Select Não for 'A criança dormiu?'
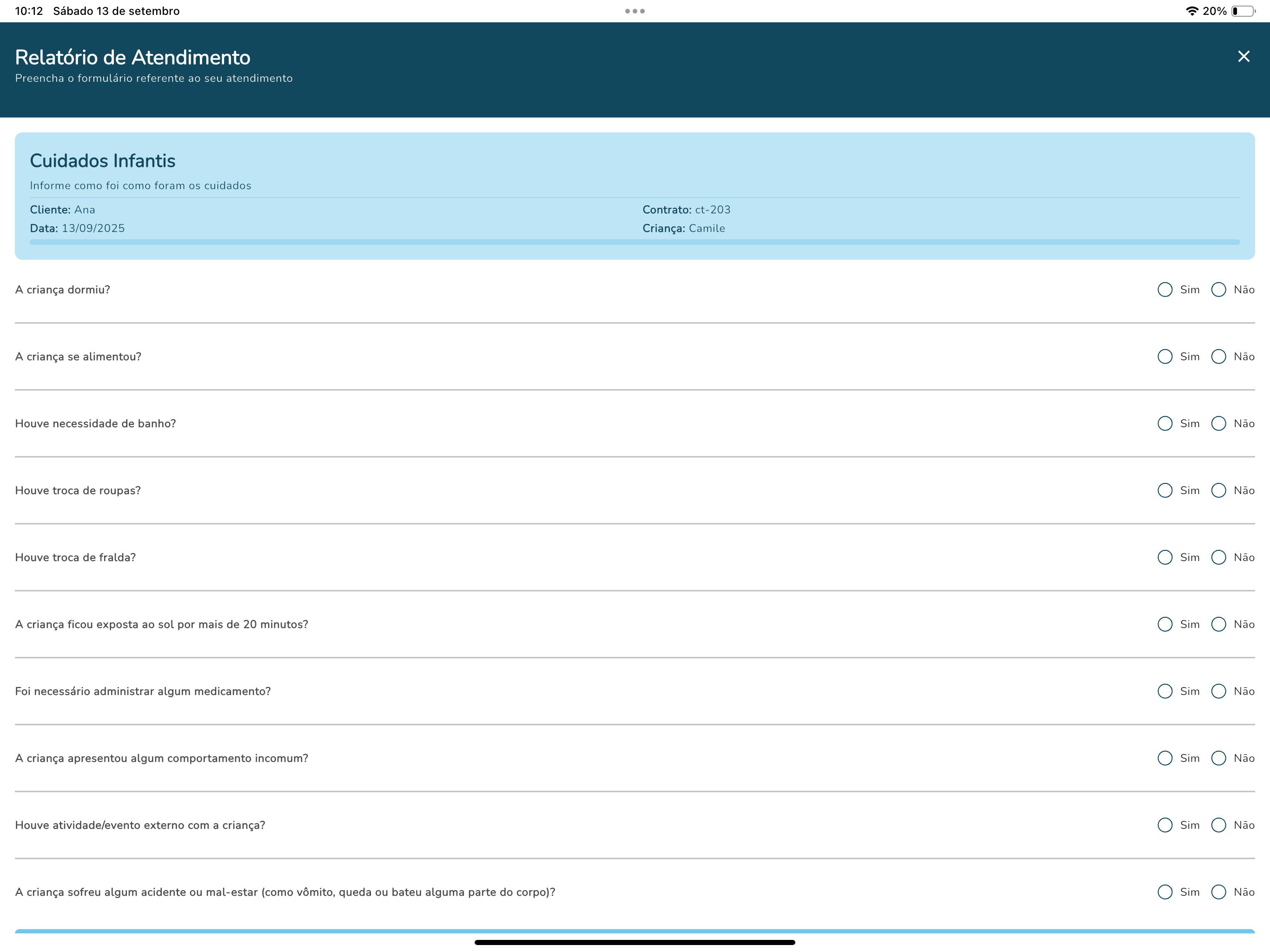This screenshot has width=1270, height=952. (1218, 290)
